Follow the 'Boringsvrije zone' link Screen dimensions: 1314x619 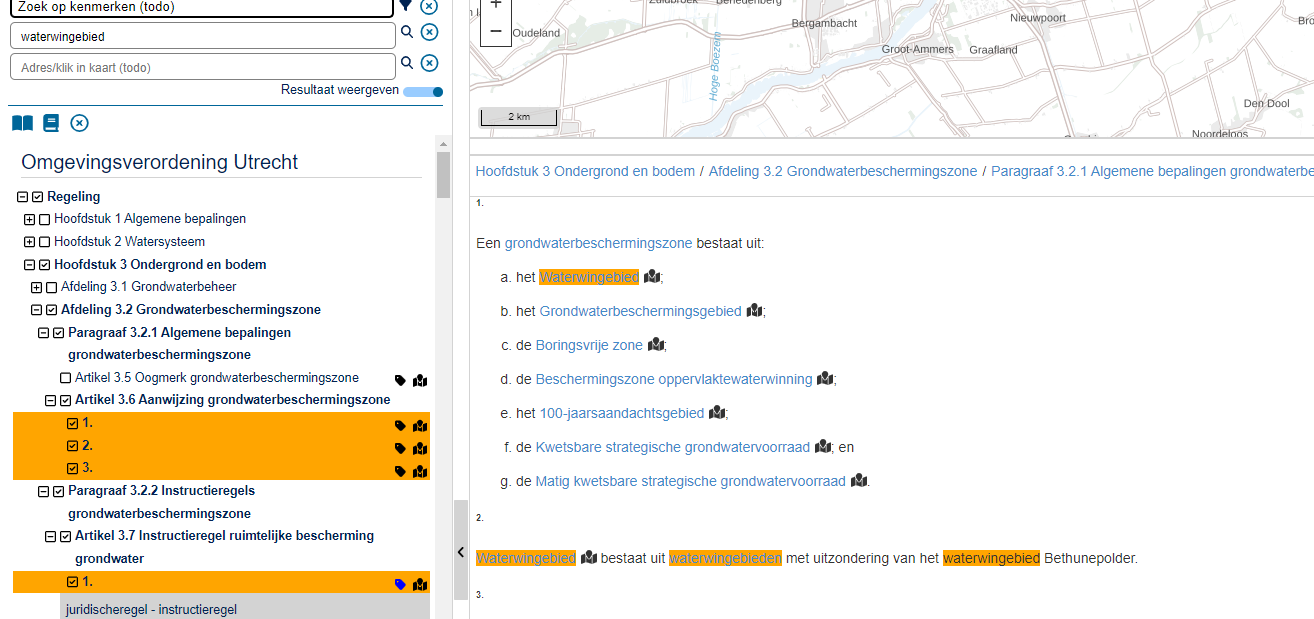pyautogui.click(x=589, y=345)
